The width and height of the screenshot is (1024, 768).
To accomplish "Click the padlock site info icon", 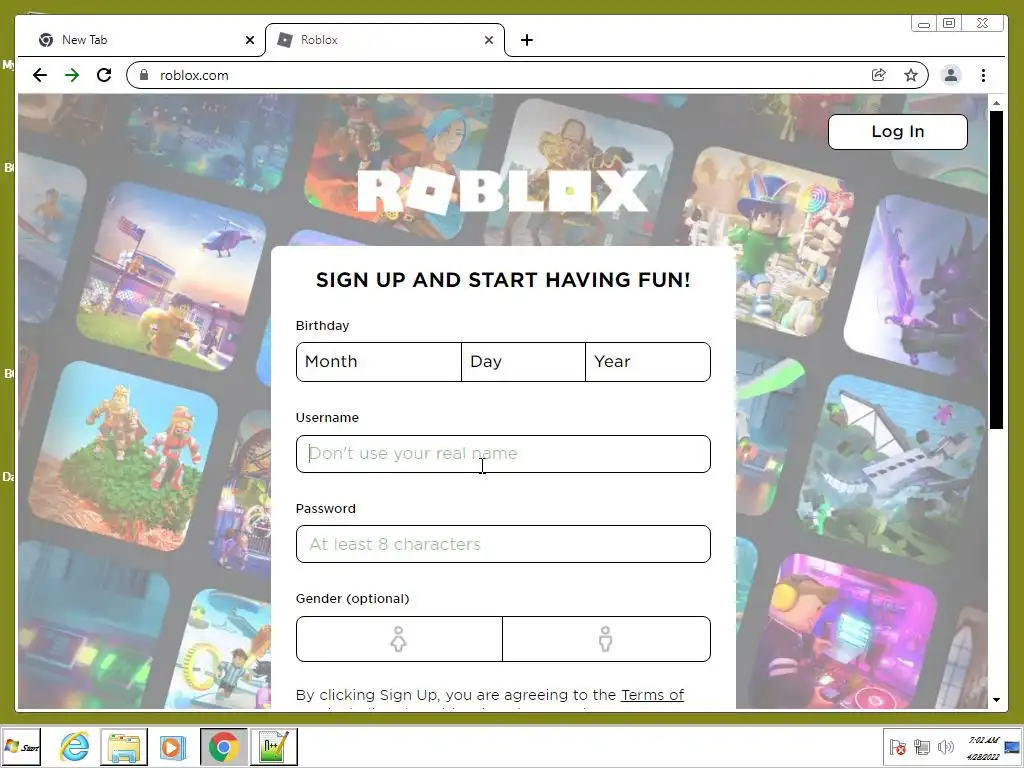I will 144,75.
